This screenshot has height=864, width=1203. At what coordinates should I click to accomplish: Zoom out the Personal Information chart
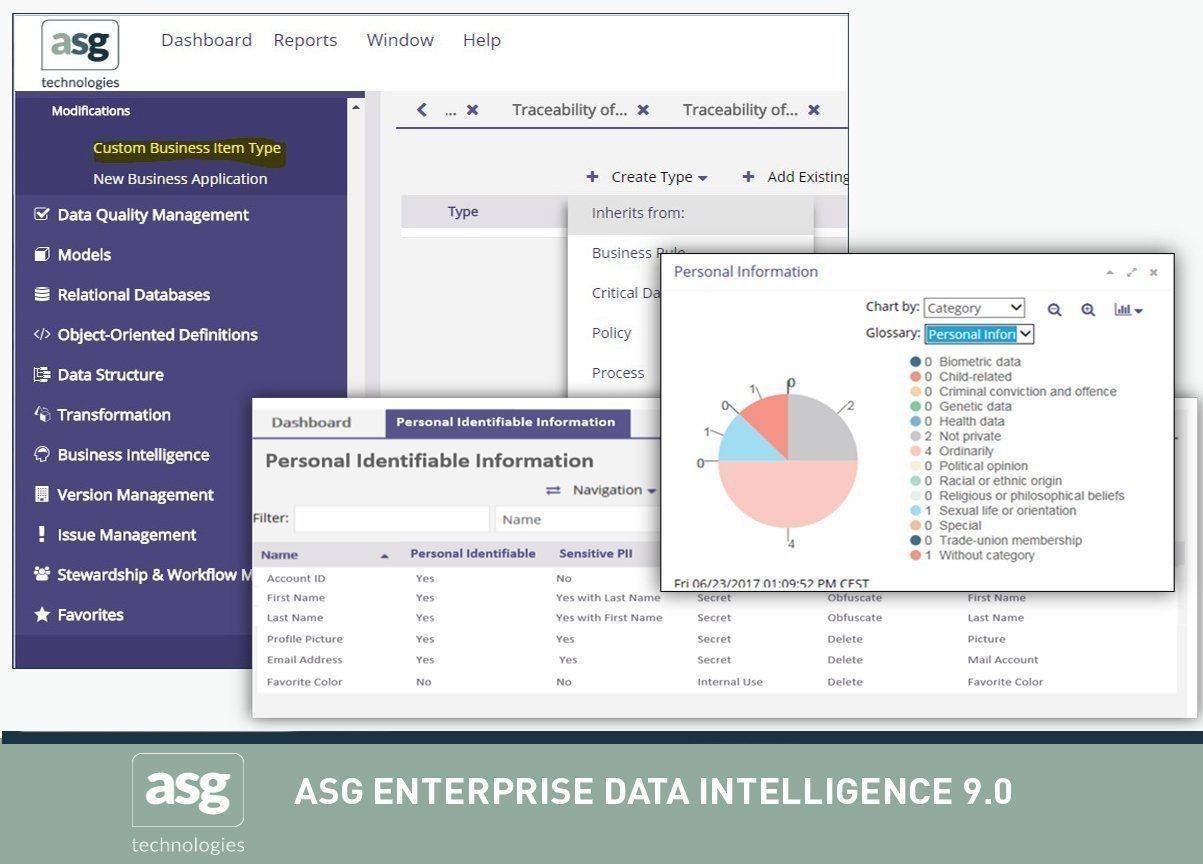click(1054, 310)
